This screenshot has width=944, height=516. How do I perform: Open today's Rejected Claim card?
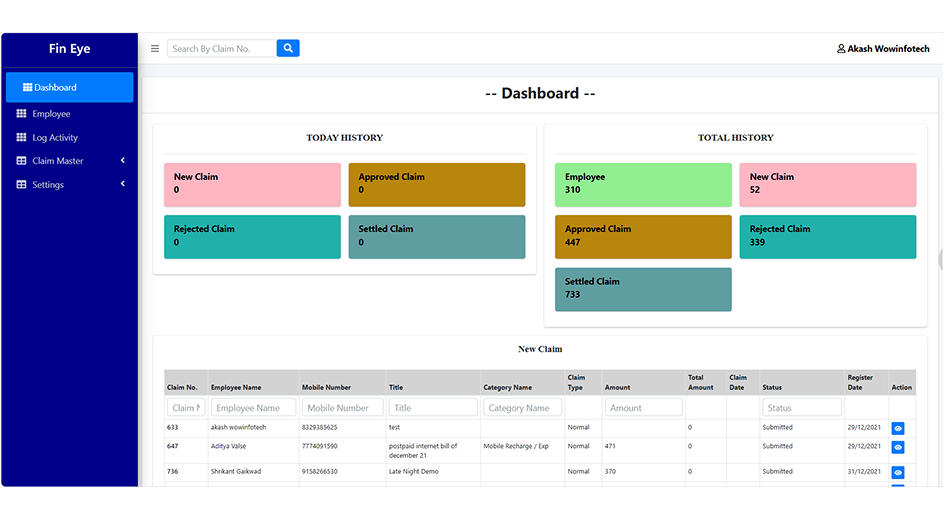pos(252,237)
